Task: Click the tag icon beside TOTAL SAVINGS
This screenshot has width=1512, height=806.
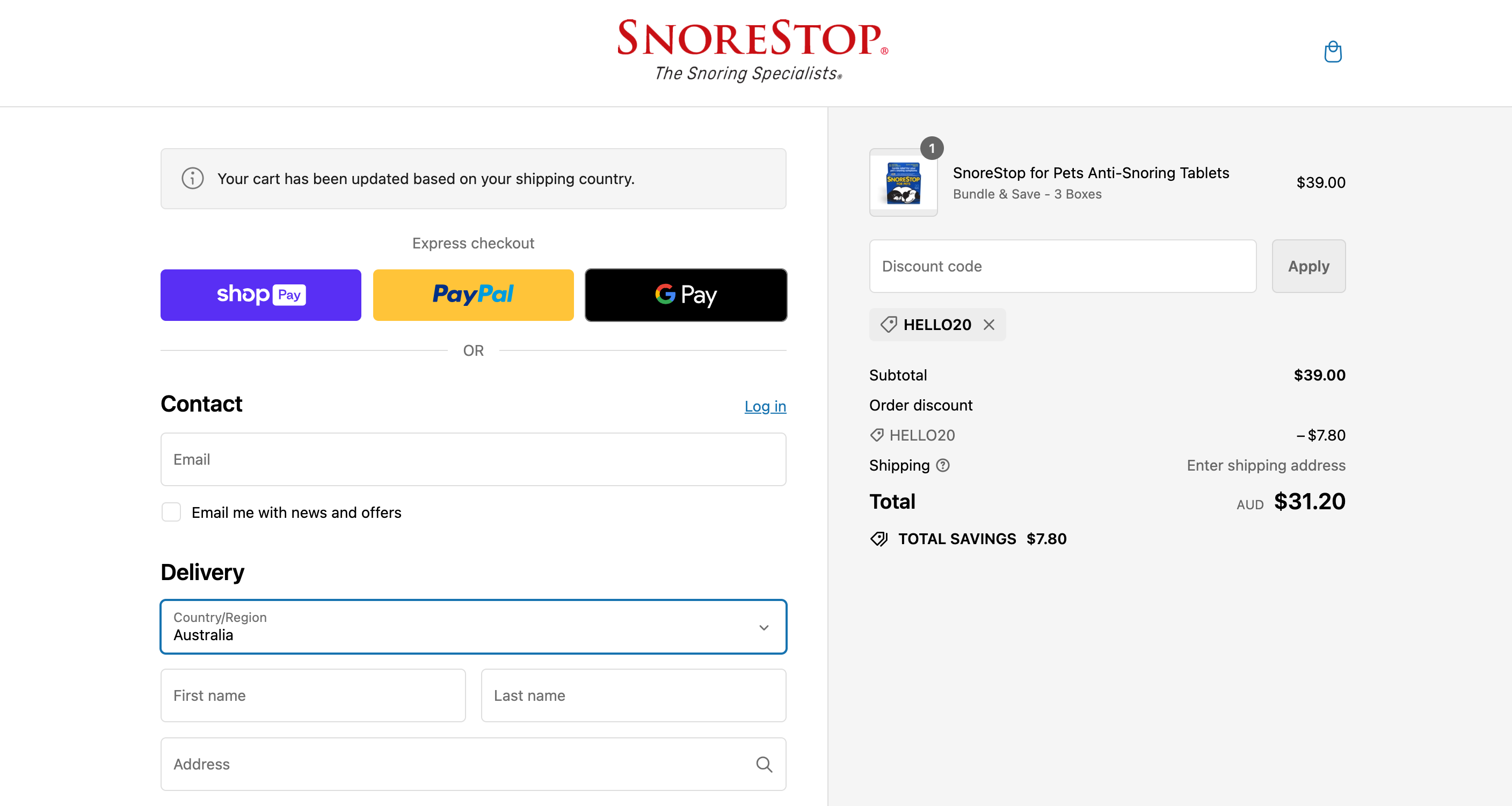Action: pos(878,539)
